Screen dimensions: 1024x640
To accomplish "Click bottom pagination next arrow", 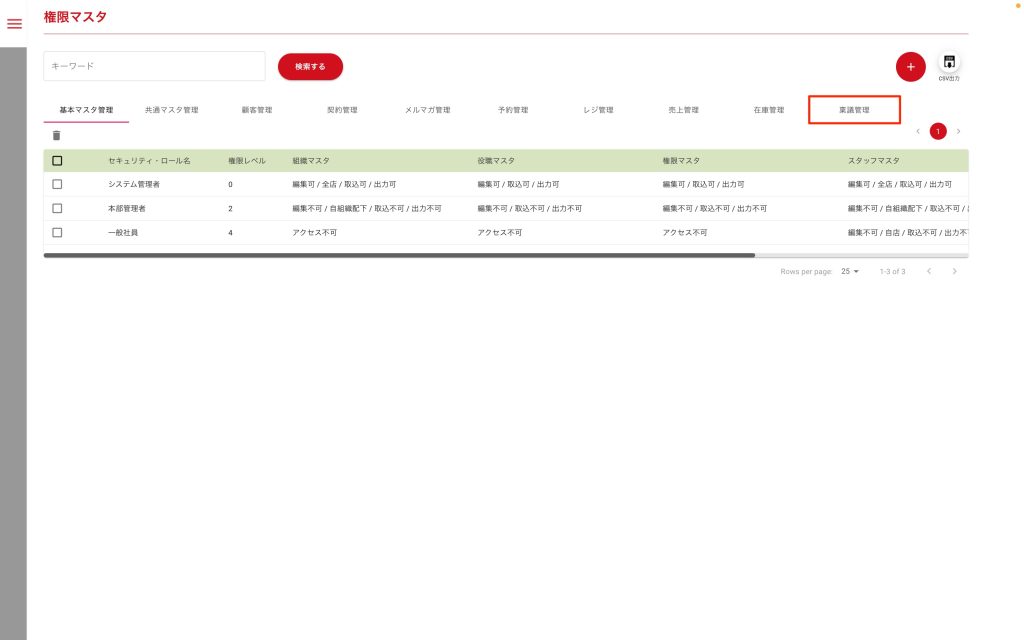I will click(x=955, y=271).
